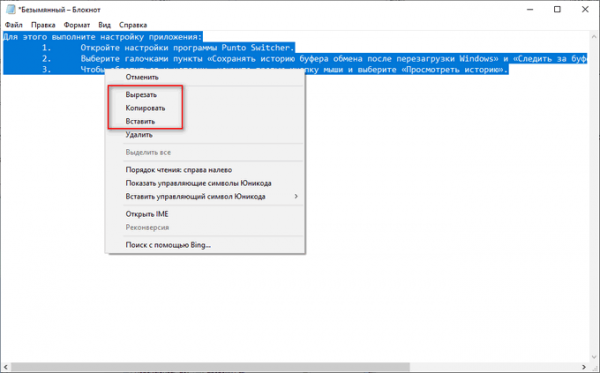Click the window title 'Безымянный – Блокнот'
The image size is (600, 373).
(x=60, y=10)
